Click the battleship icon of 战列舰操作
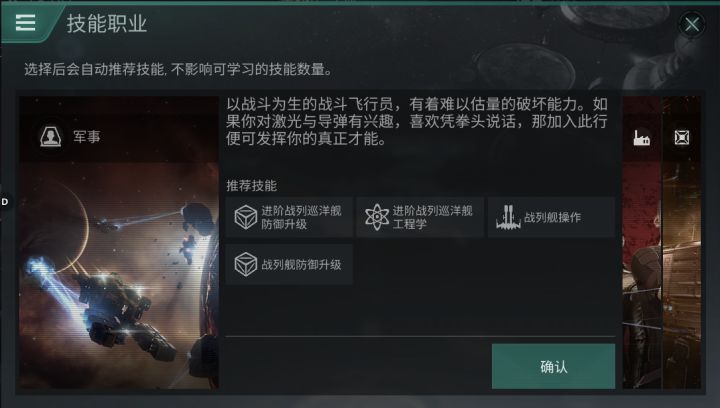 tap(508, 217)
